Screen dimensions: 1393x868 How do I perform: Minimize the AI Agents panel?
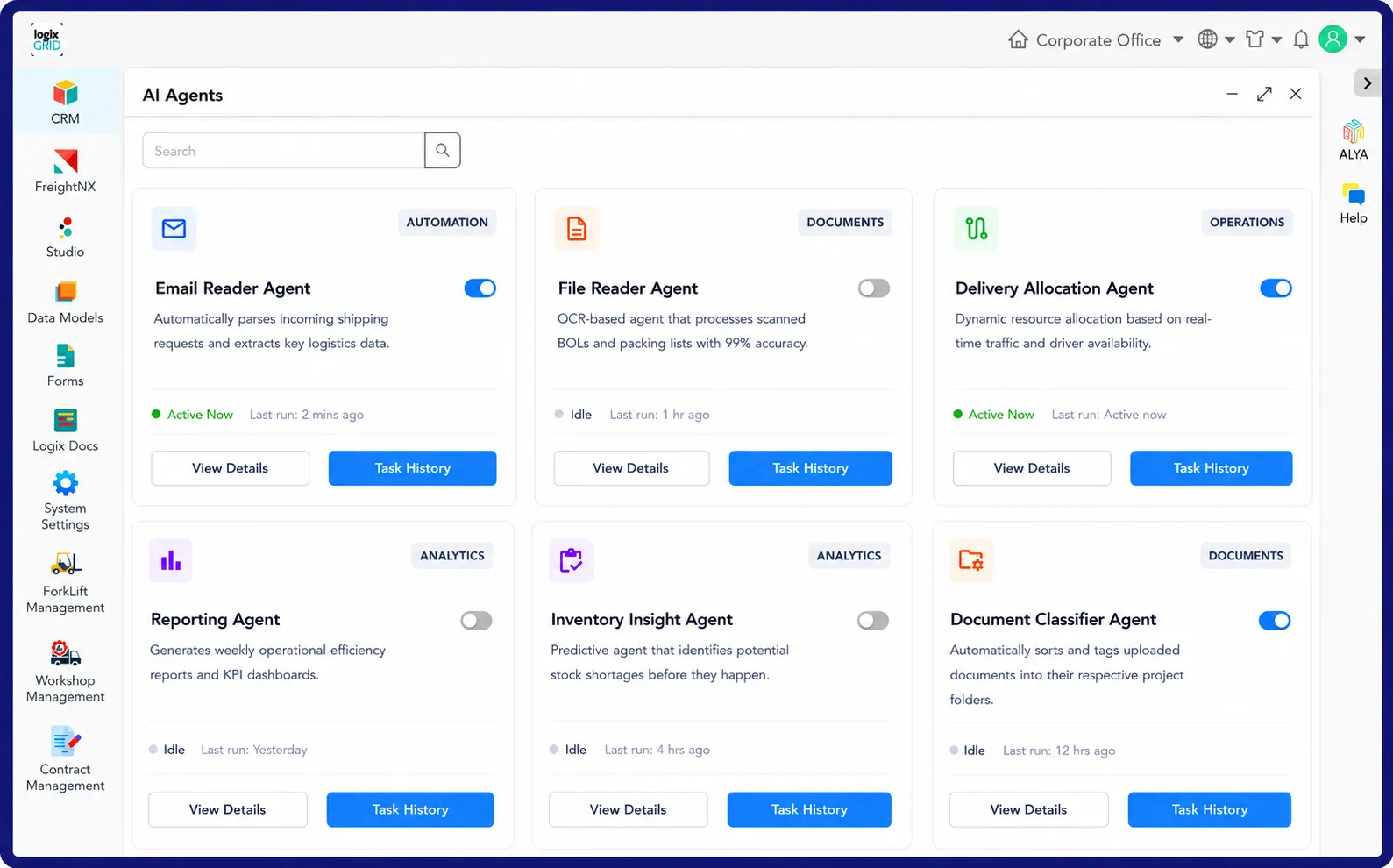pos(1232,94)
